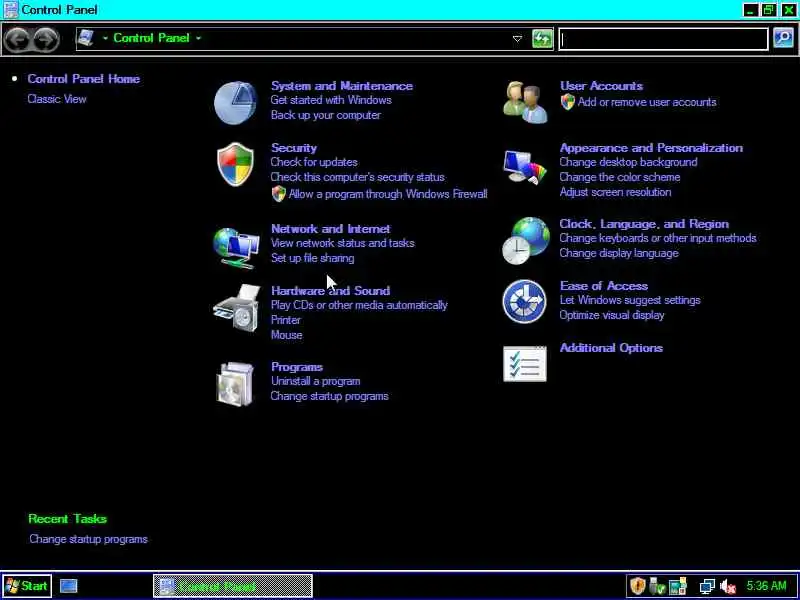
Task: Open the Appearance and Personalization monitor icon
Action: click(525, 167)
